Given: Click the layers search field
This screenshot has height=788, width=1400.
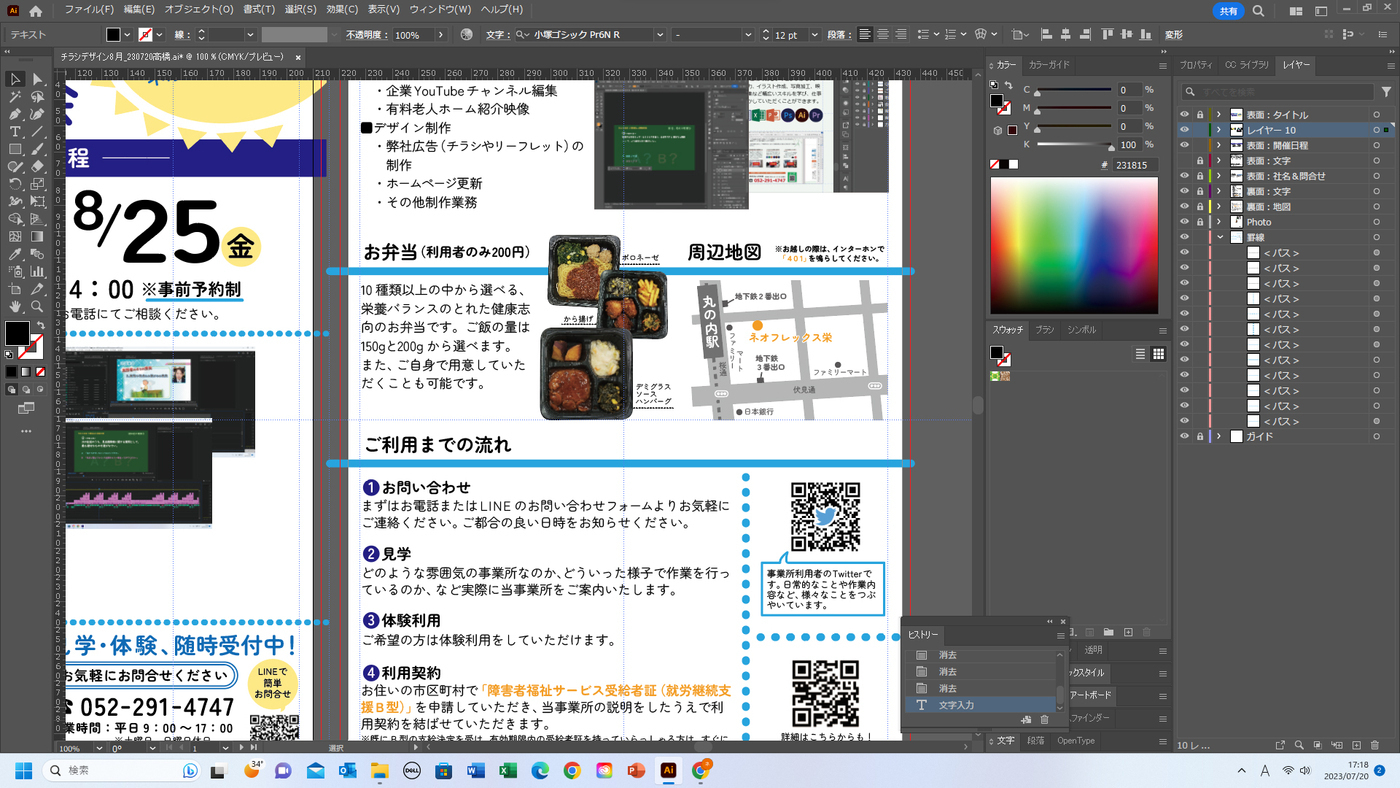Looking at the screenshot, I should [x=1280, y=91].
